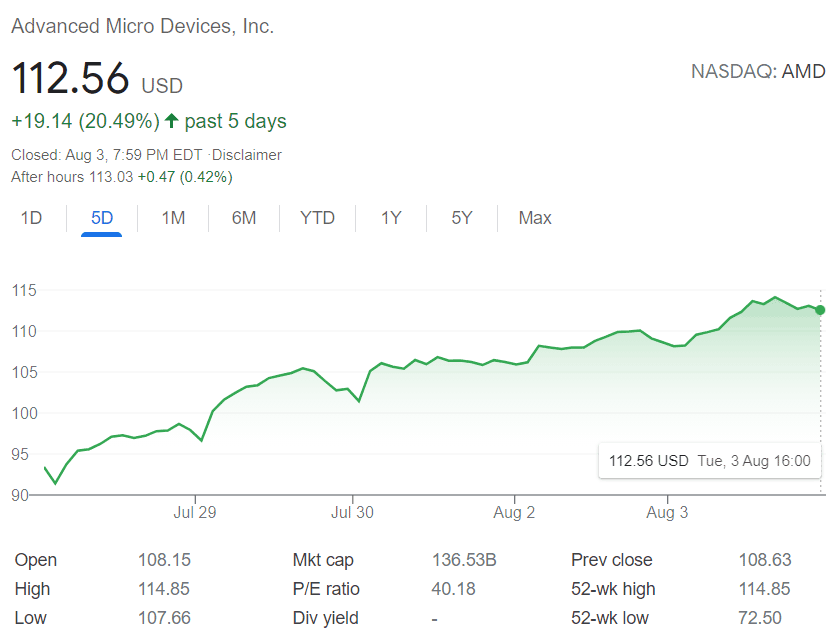Show the 6M chart range

coord(244,218)
